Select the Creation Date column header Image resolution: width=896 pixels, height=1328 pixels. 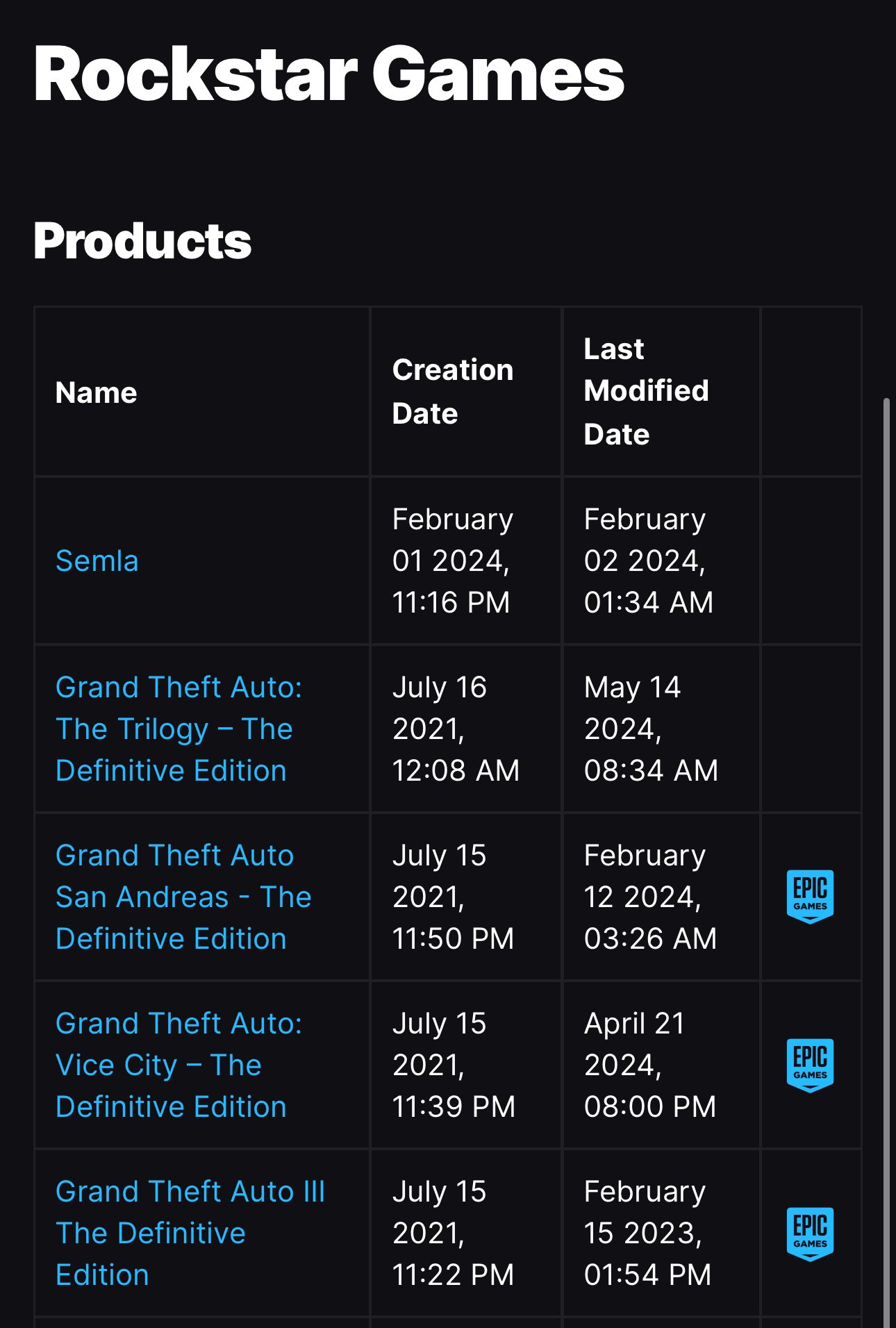click(452, 392)
